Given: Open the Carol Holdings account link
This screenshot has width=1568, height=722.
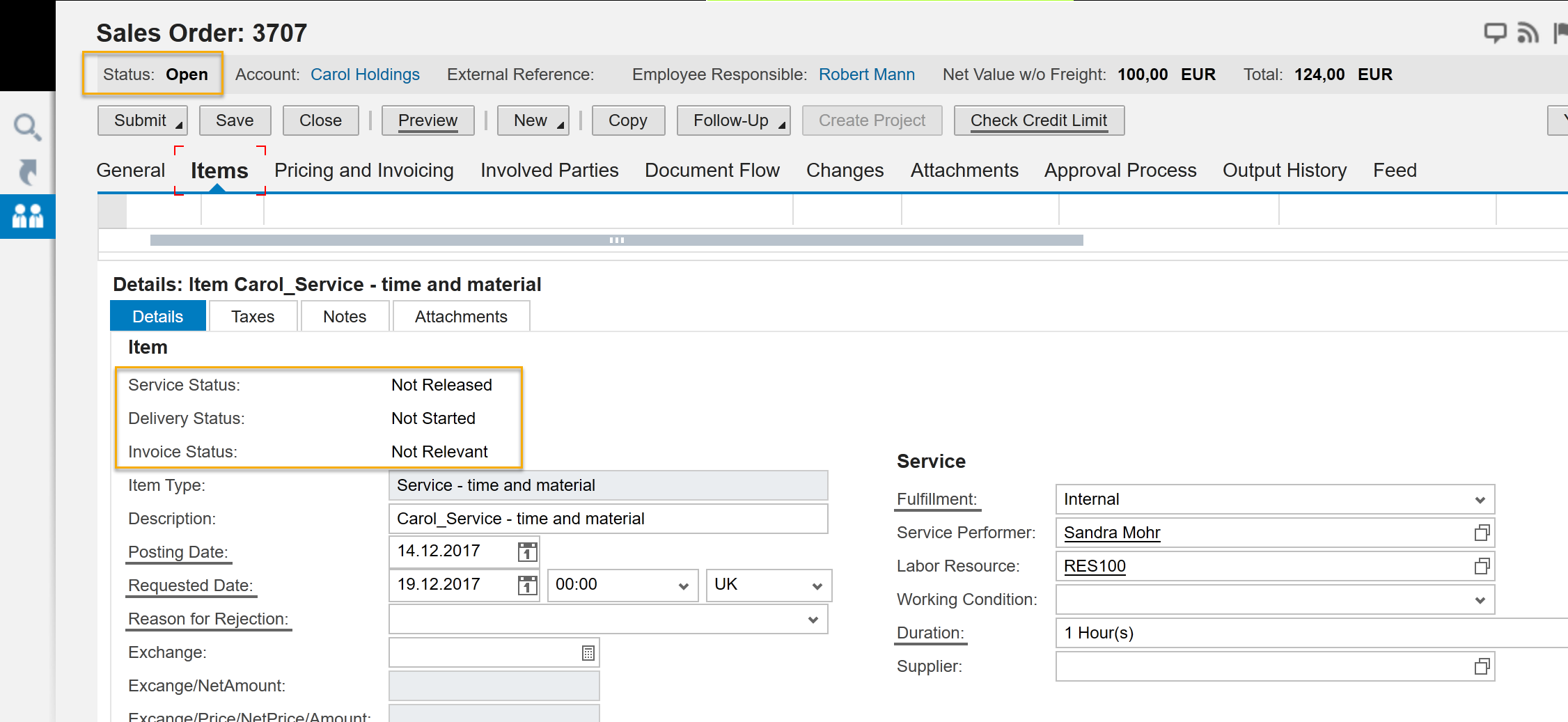Looking at the screenshot, I should (x=365, y=74).
